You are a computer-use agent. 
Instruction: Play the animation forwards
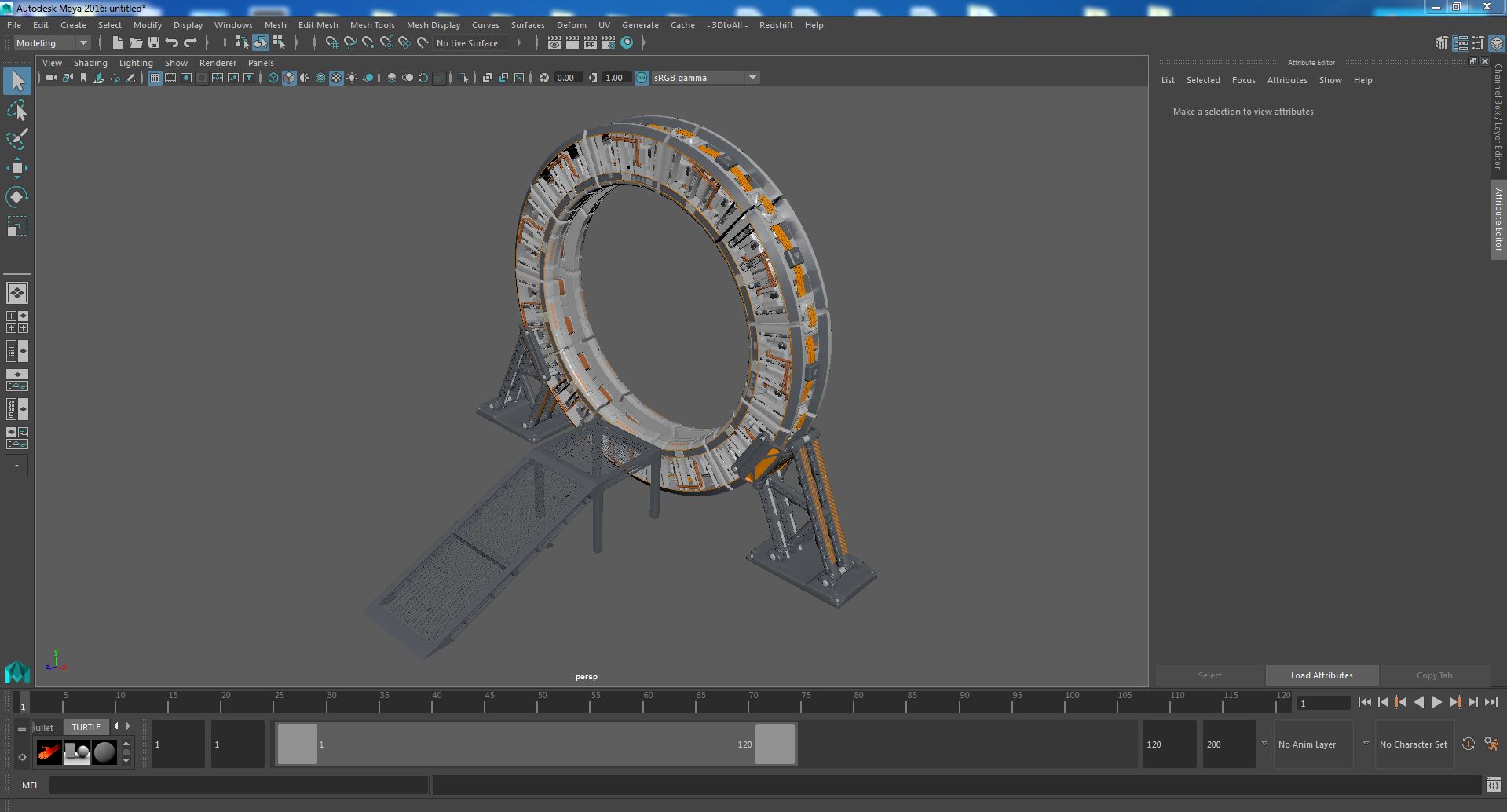[1436, 703]
